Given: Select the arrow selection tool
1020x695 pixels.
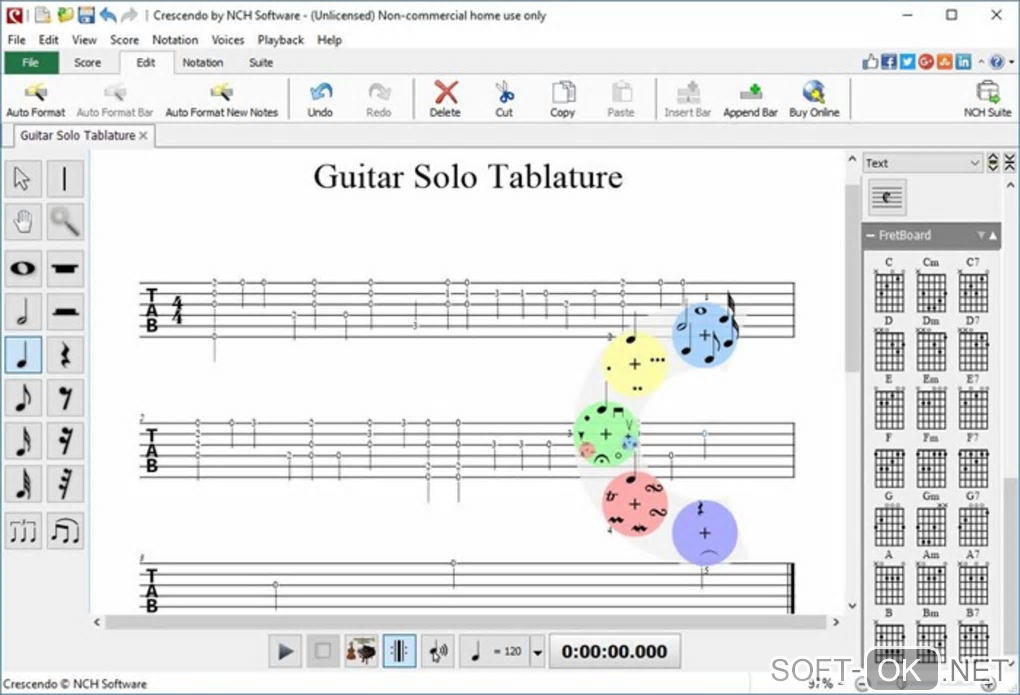Looking at the screenshot, I should tap(23, 178).
